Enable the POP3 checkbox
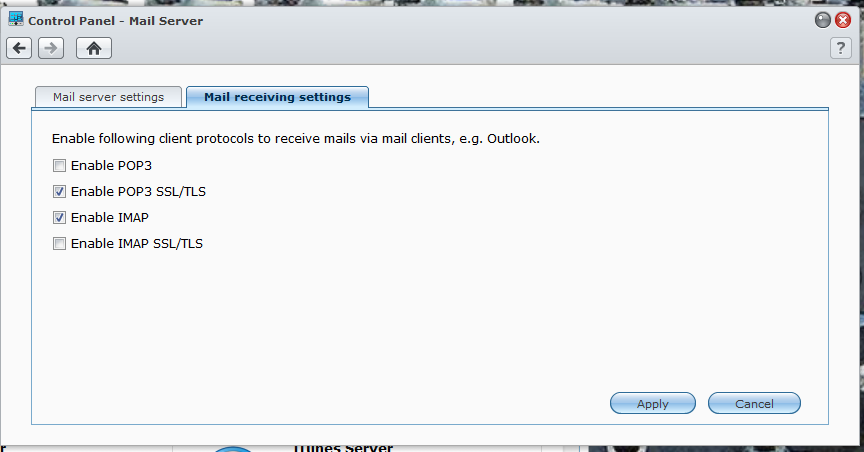This screenshot has width=864, height=452. click(x=60, y=165)
